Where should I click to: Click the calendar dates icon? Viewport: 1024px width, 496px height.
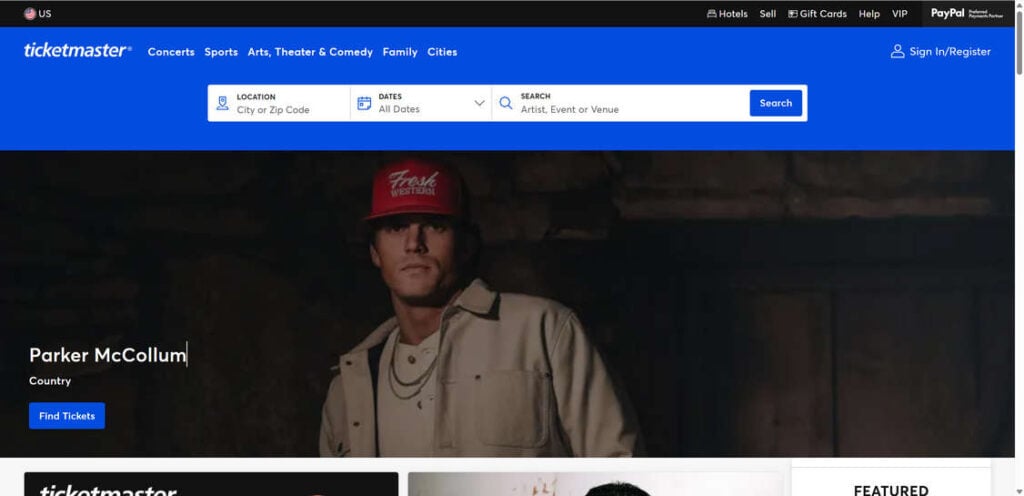tap(364, 103)
